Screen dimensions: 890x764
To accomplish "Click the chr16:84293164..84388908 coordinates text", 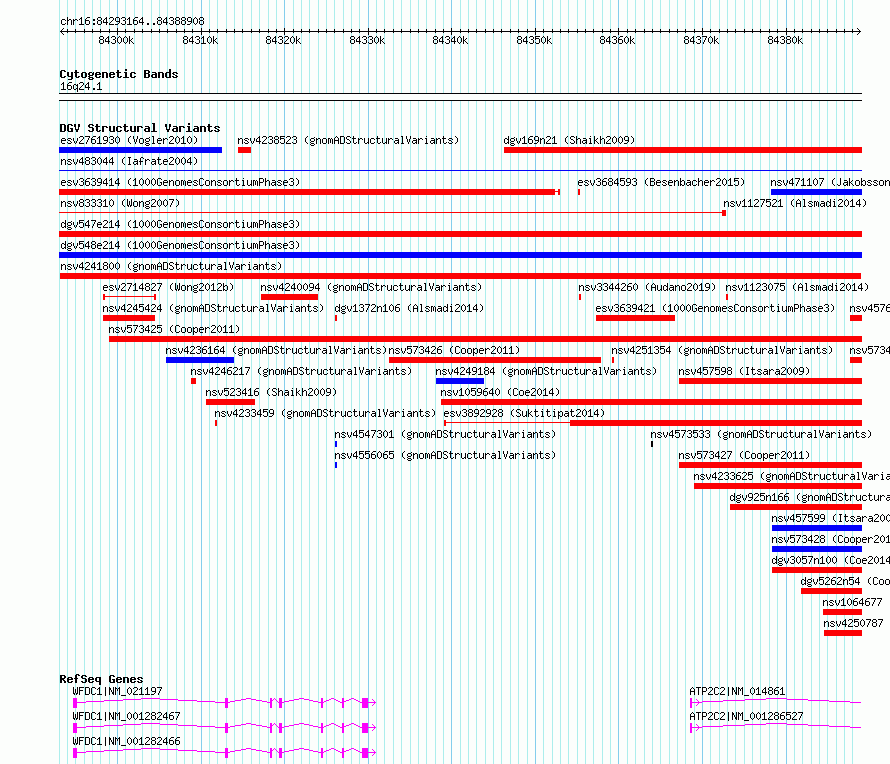I will point(132,22).
